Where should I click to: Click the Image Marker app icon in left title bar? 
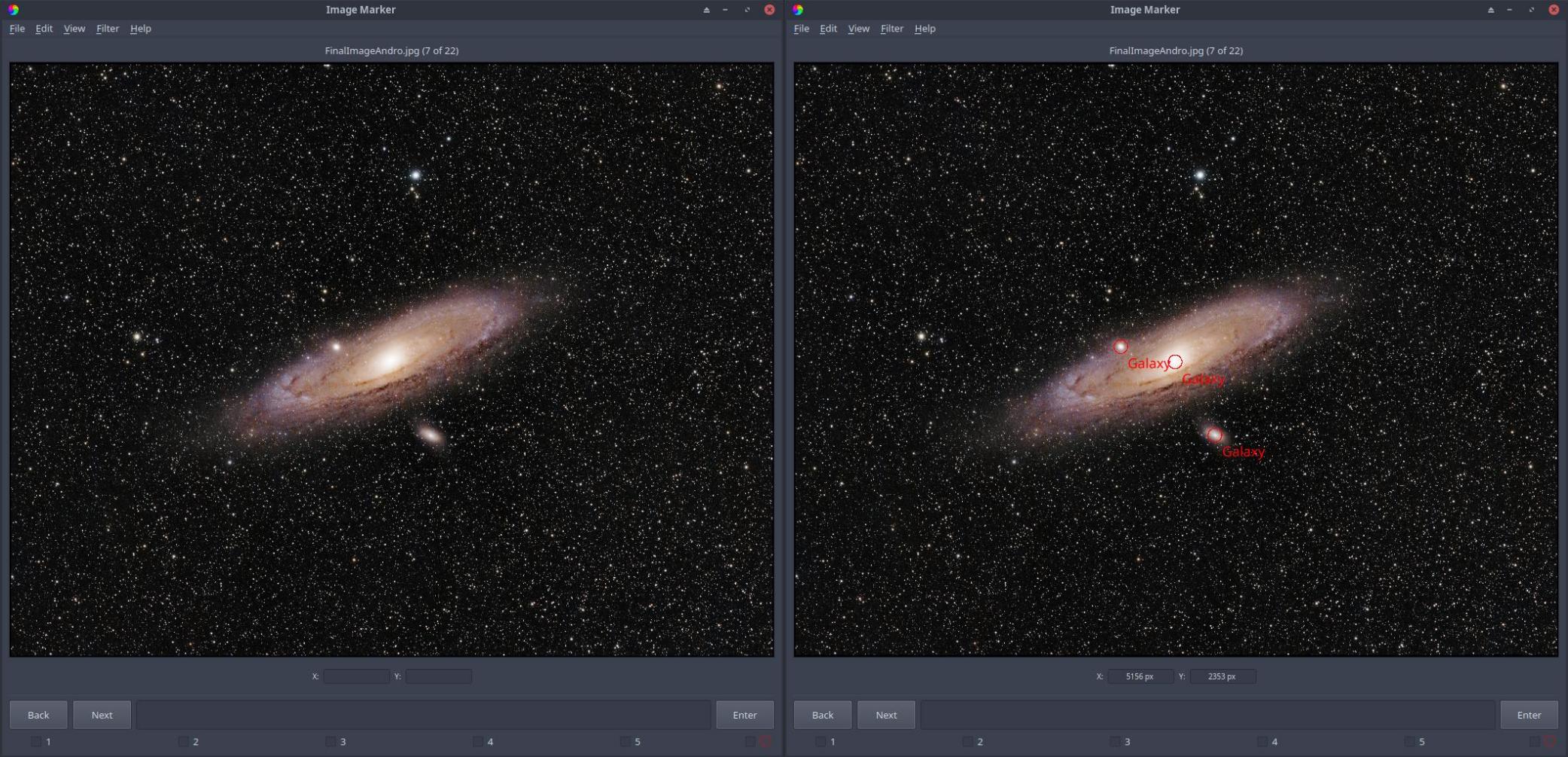point(14,10)
